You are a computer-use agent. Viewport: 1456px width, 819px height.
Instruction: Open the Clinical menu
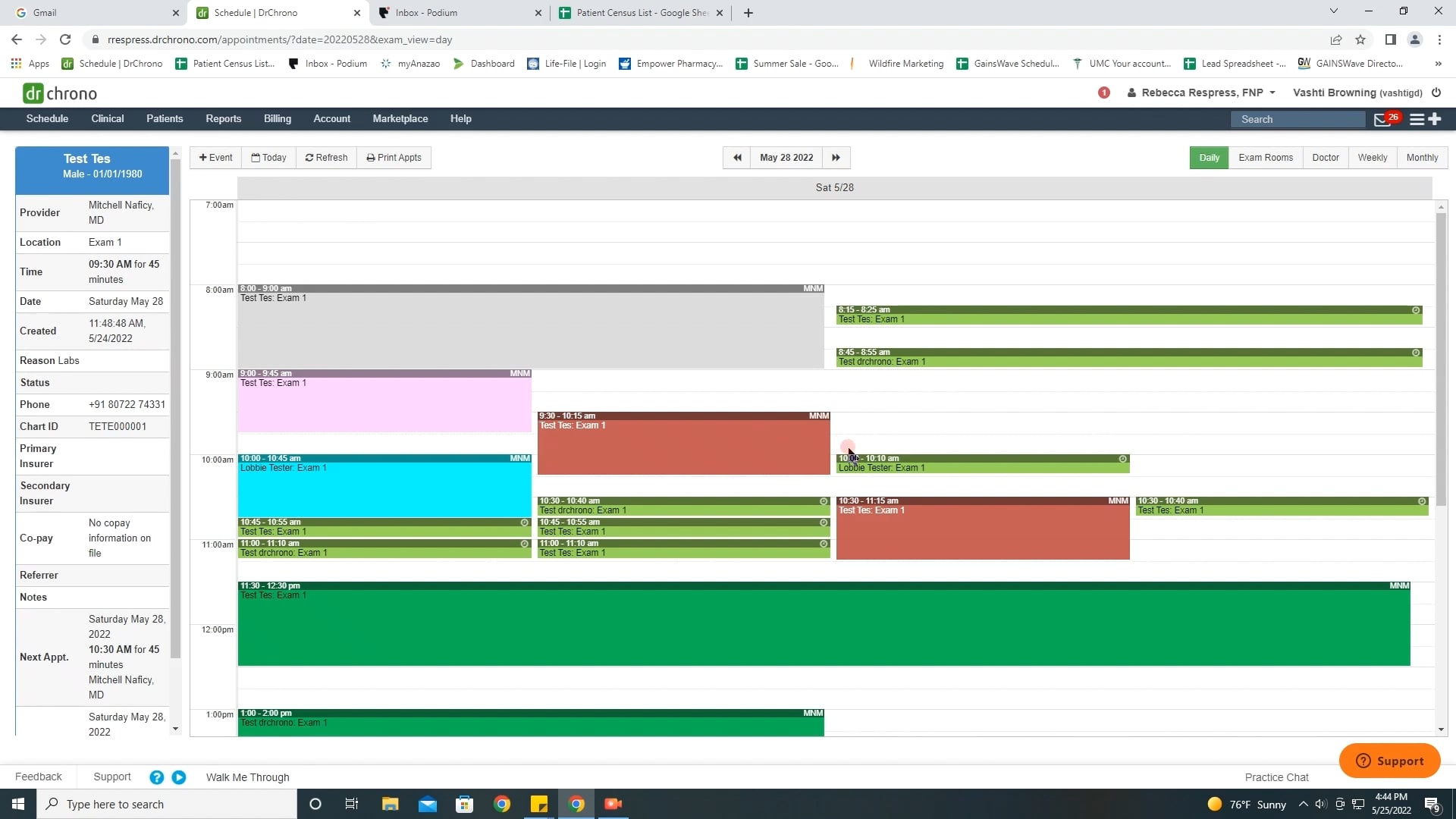click(x=108, y=119)
